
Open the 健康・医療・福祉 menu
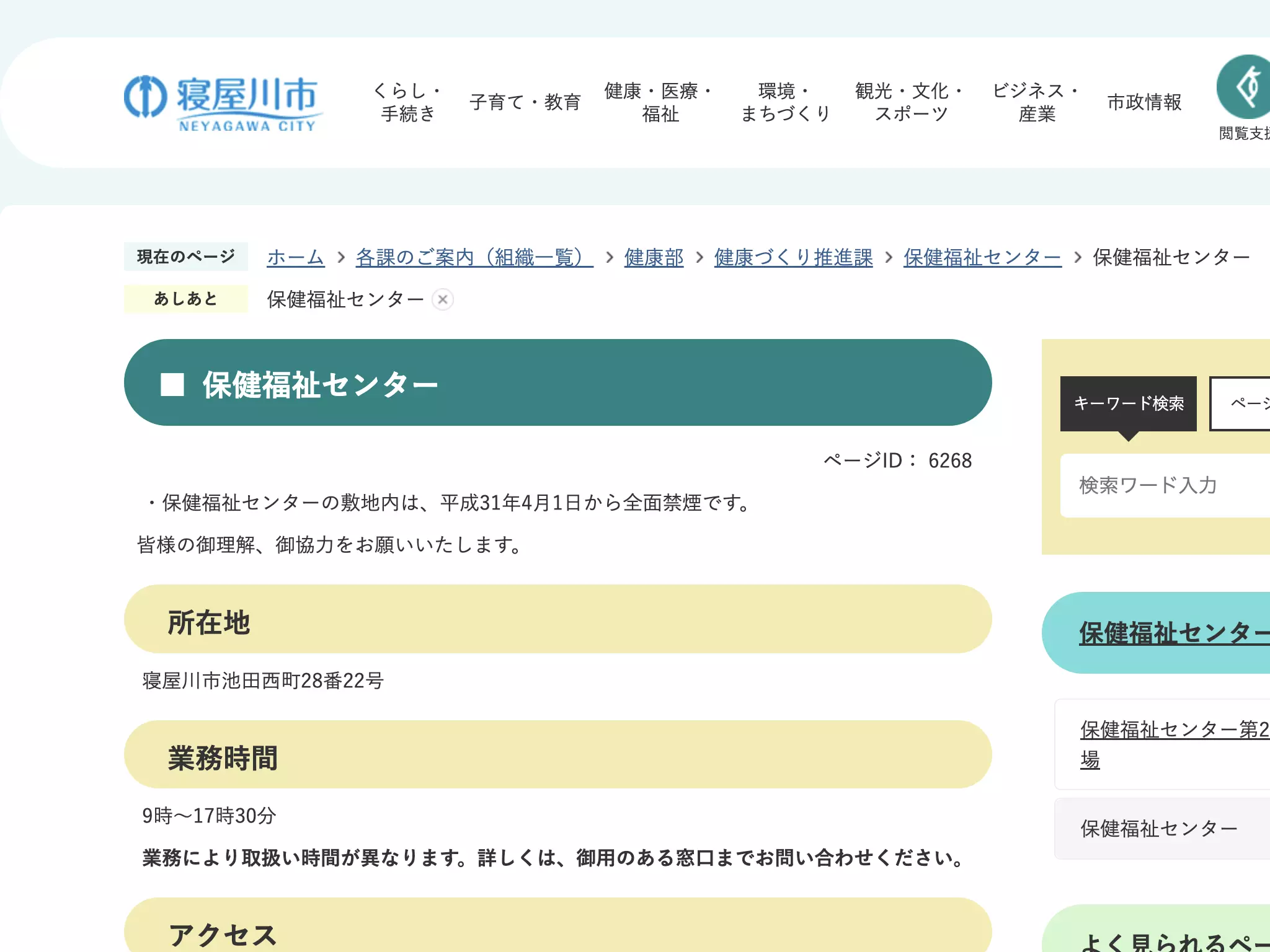(x=660, y=102)
